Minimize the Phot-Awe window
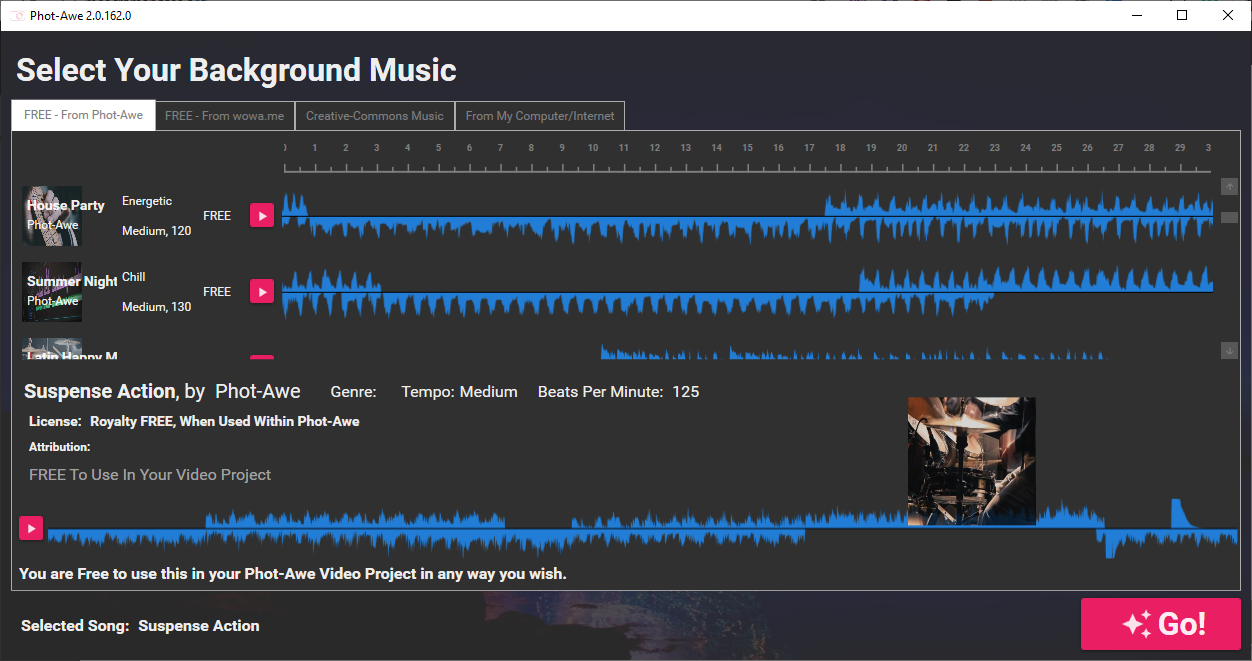The image size is (1252, 661). click(x=1136, y=15)
